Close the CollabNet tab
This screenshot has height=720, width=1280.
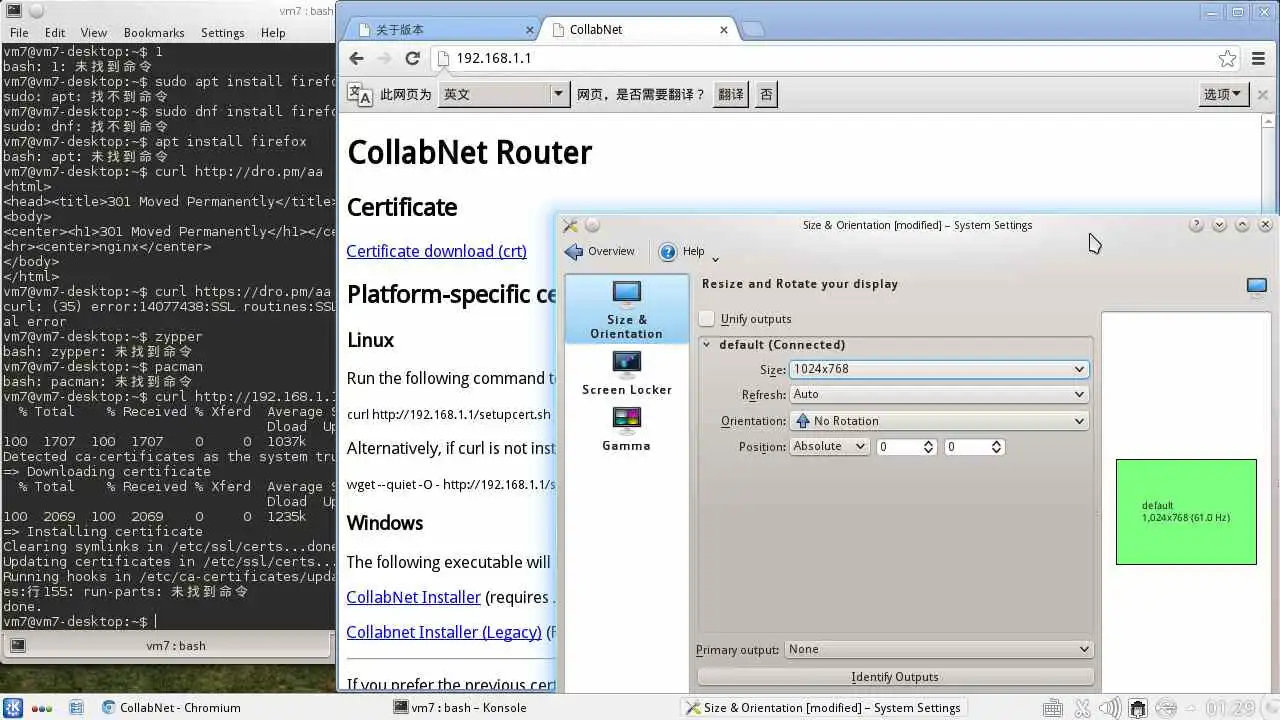(724, 30)
